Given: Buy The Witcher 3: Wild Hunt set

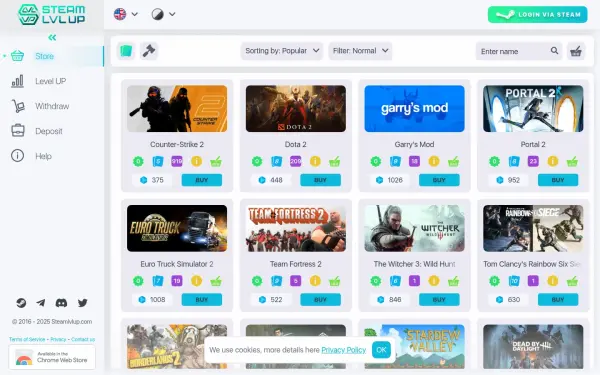Looking at the screenshot, I should pyautogui.click(x=439, y=300).
